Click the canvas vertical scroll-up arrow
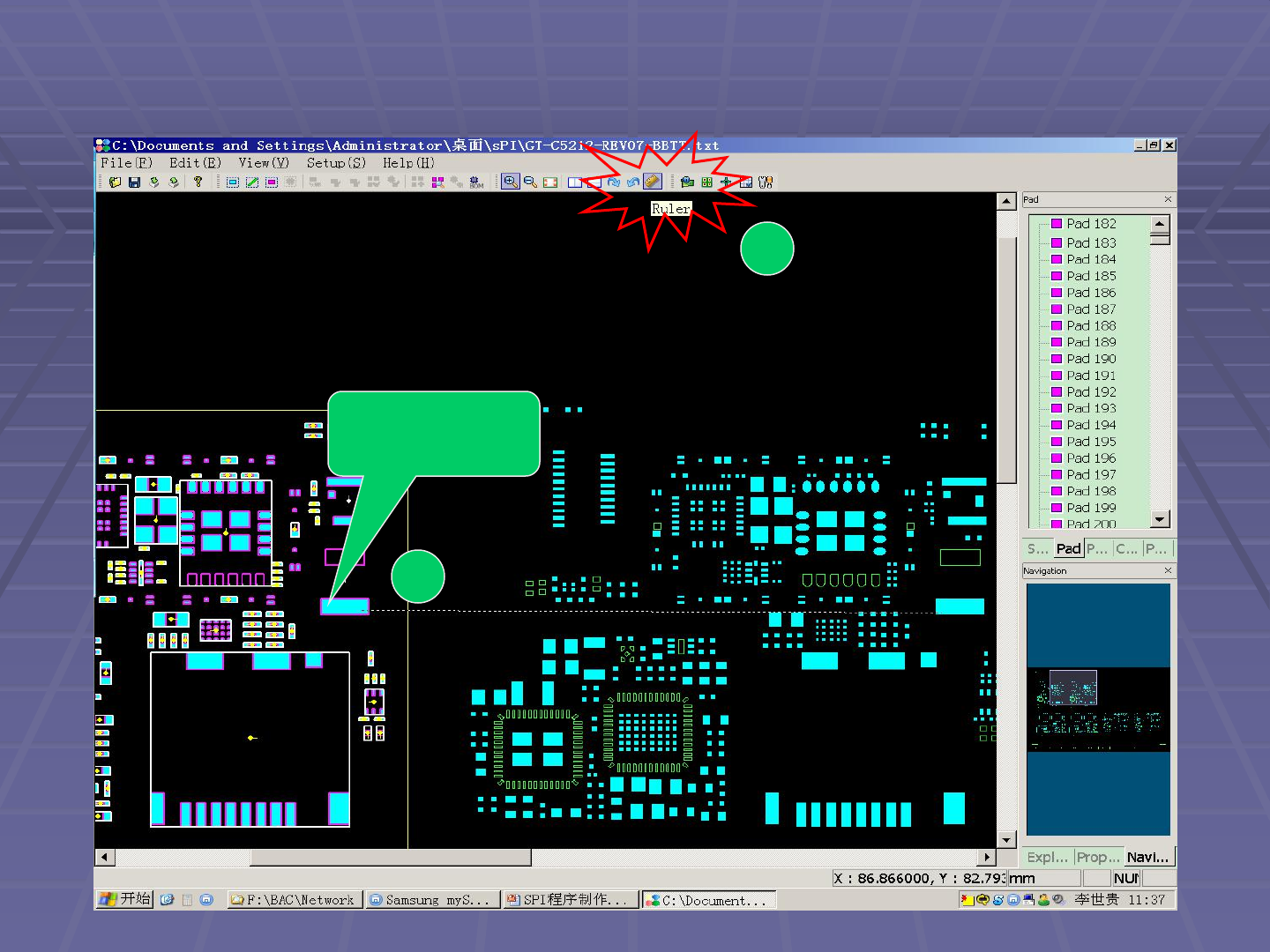This screenshot has height=952, width=1270. click(x=1006, y=201)
